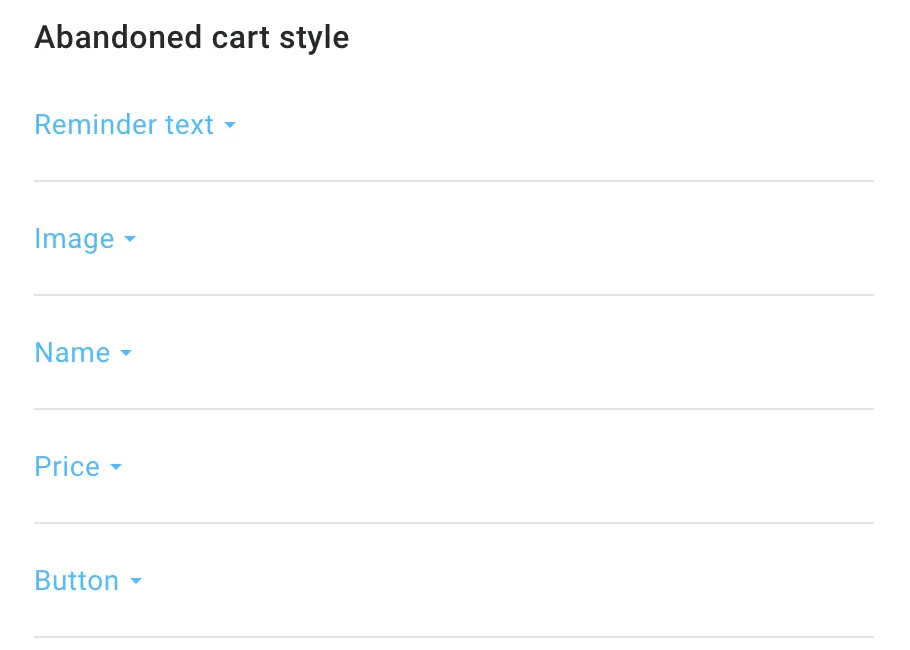910x650 pixels.
Task: Click the caret arrow next to Image
Action: coord(130,239)
